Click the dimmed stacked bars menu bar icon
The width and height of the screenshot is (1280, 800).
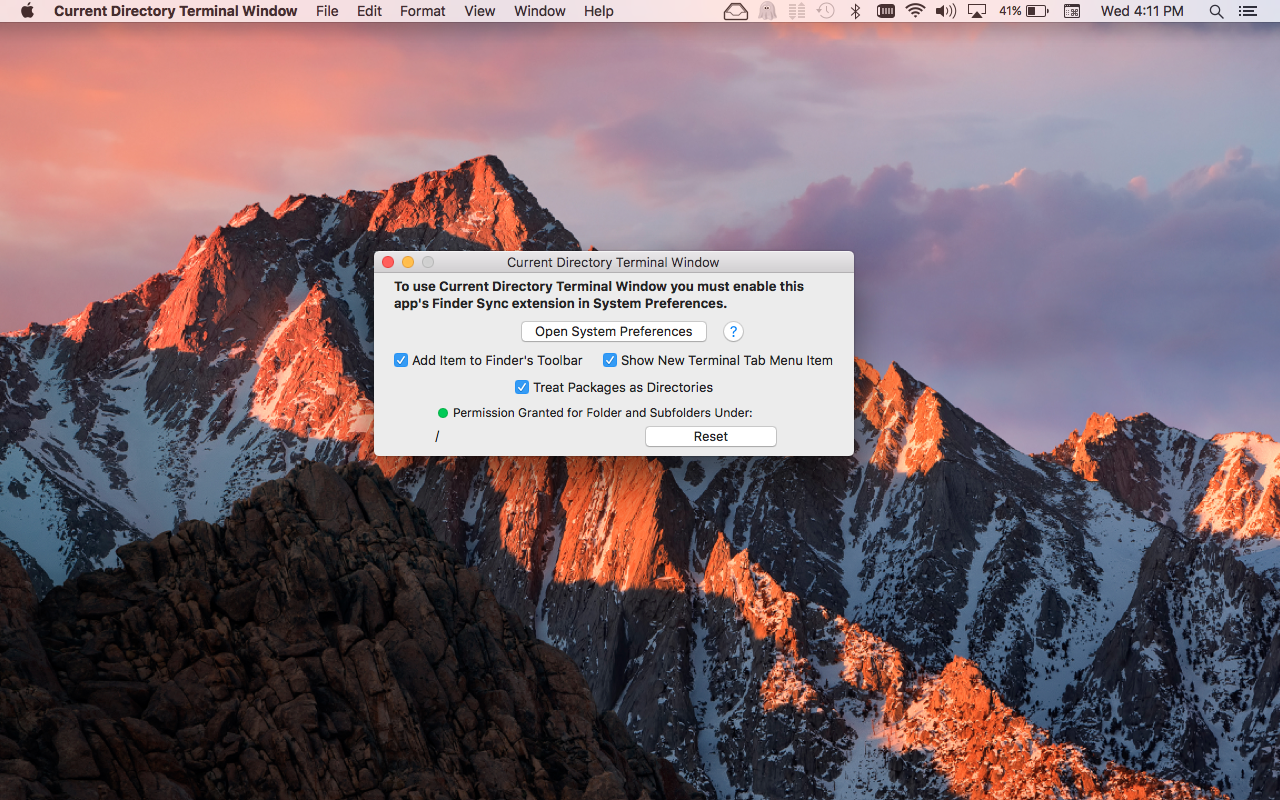tap(797, 11)
